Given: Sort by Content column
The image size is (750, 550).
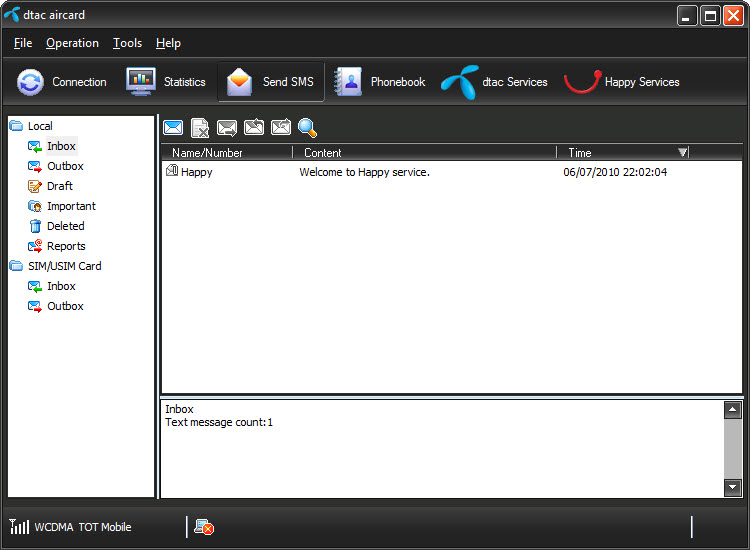Looking at the screenshot, I should click(x=425, y=153).
